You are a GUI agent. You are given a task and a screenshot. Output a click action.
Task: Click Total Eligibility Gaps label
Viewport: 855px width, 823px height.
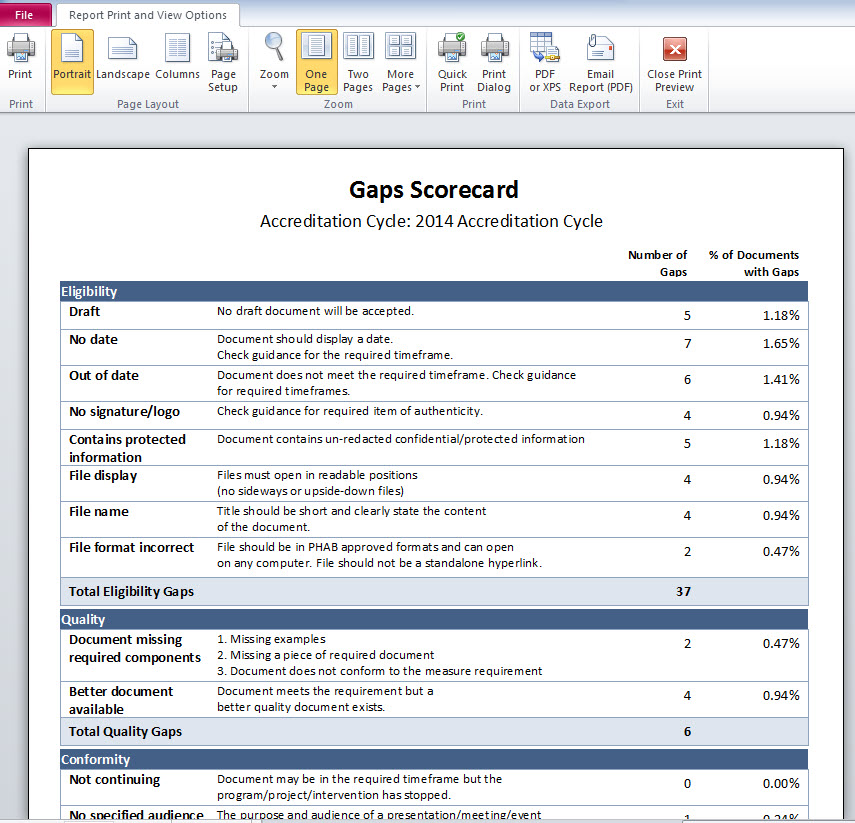pos(131,592)
